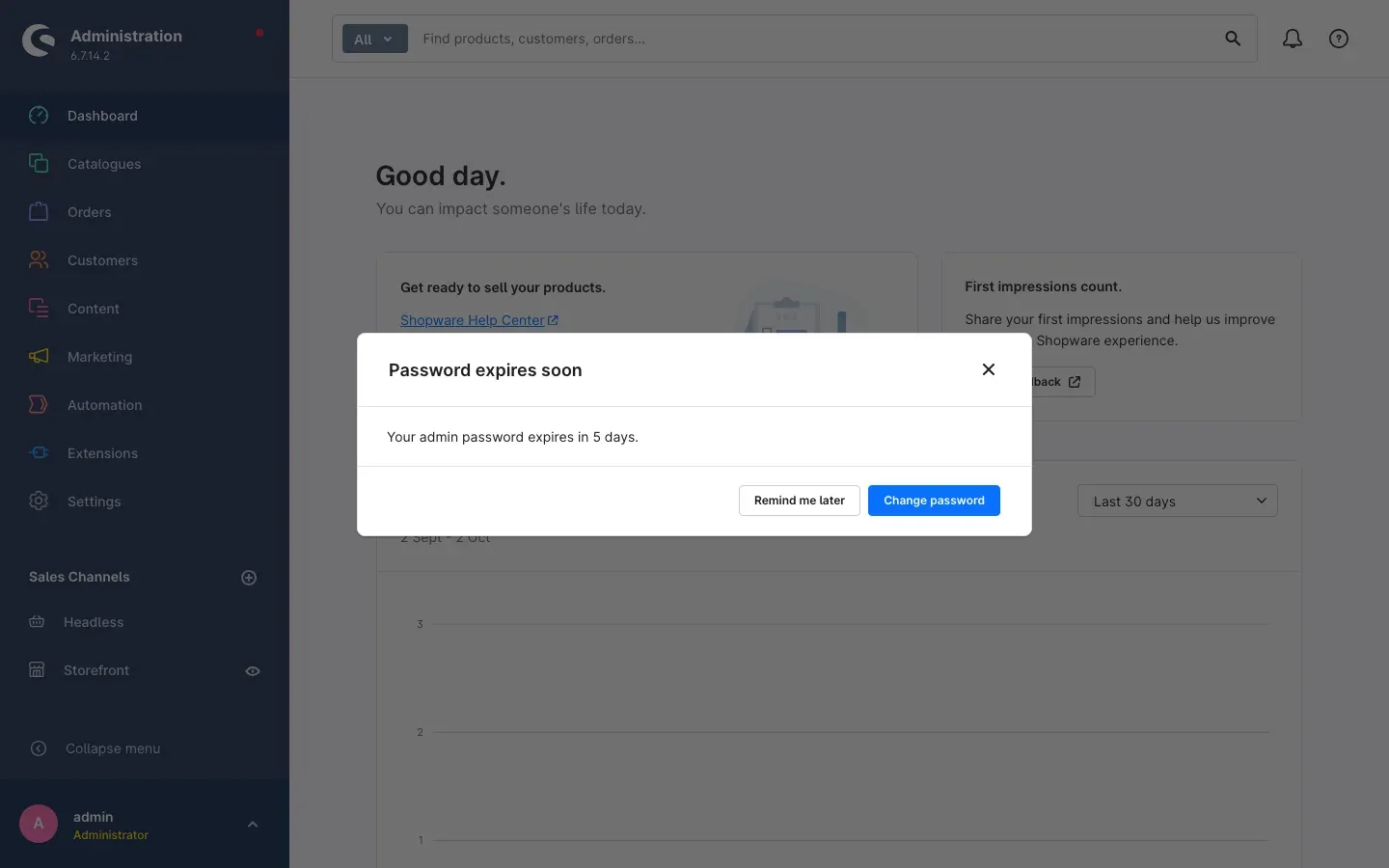The height and width of the screenshot is (868, 1389).
Task: Close the Password expires soon dialog
Action: [x=989, y=369]
